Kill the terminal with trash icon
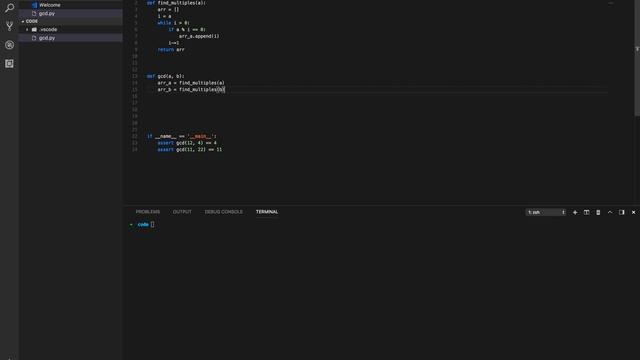 598,212
